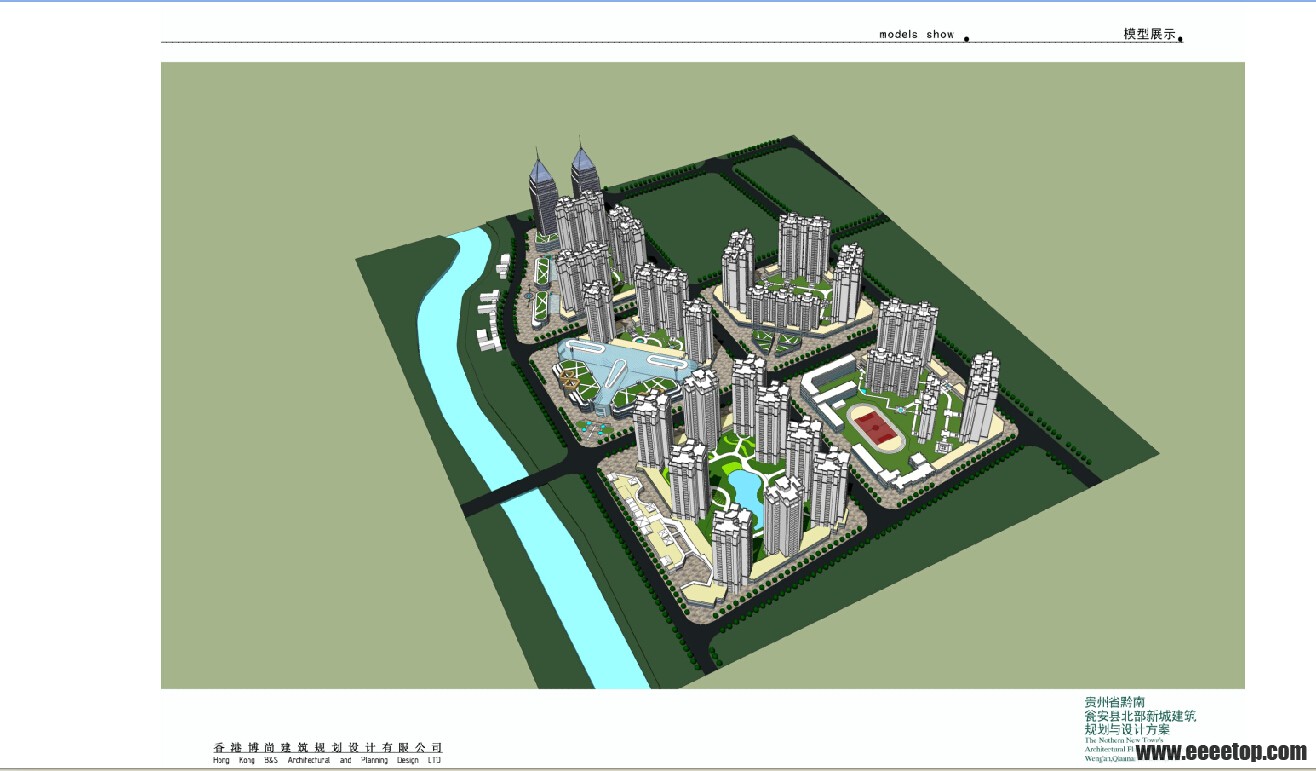The width and height of the screenshot is (1316, 771).
Task: Click the 'models show' header text
Action: [x=917, y=34]
